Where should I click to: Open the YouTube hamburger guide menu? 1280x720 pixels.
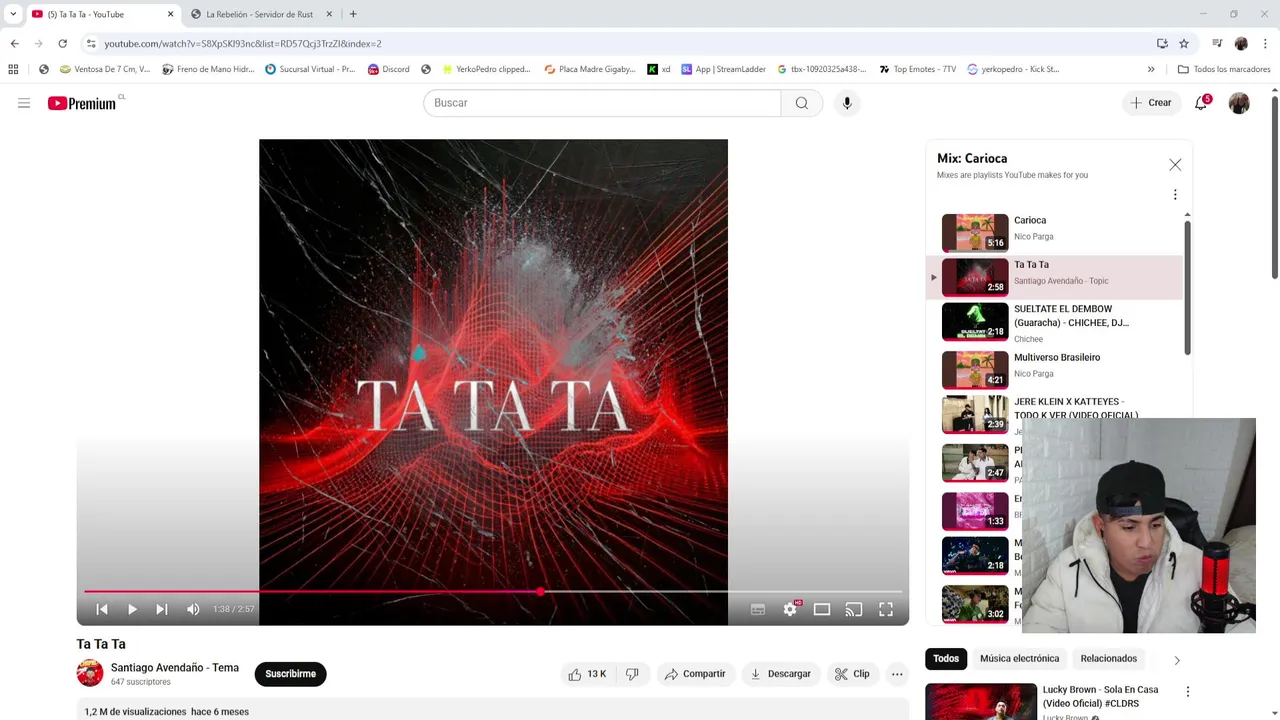click(x=24, y=103)
